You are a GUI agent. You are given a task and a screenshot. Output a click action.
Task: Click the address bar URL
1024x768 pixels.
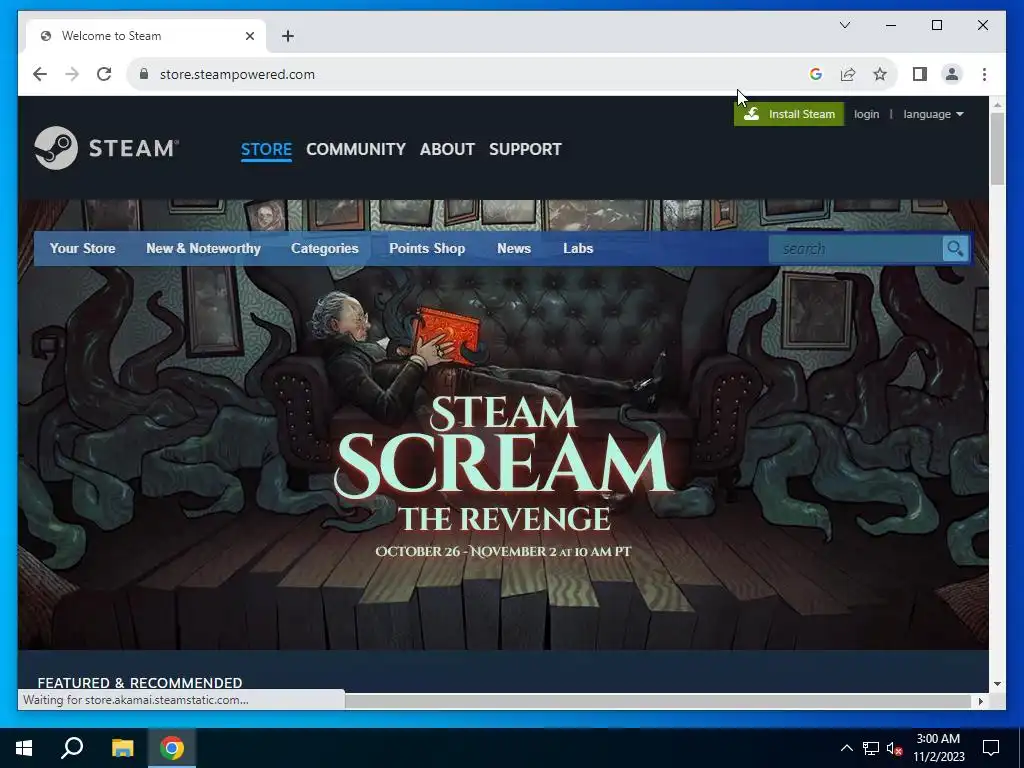[x=237, y=74]
